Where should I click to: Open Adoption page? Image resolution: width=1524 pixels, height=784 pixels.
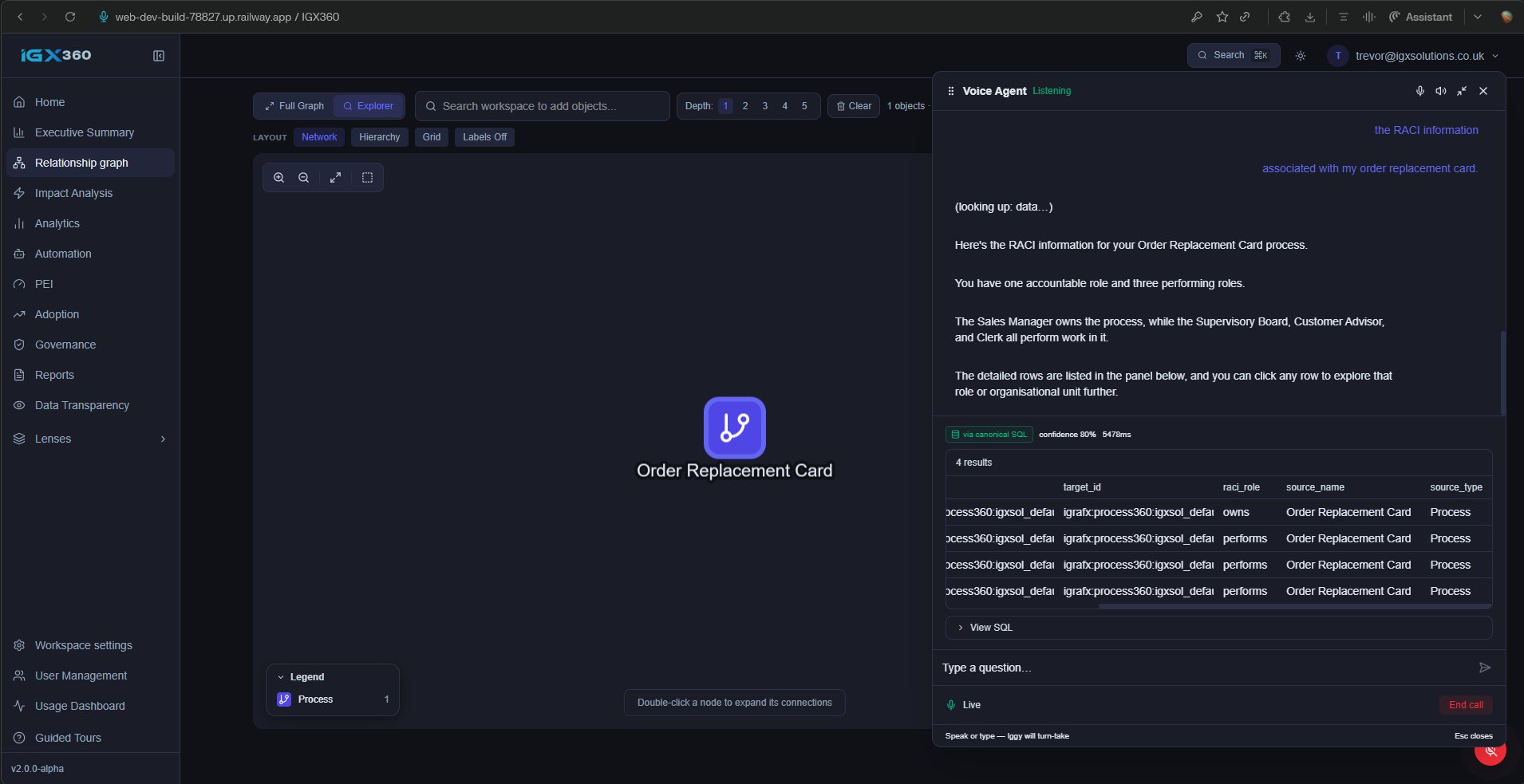pos(90,314)
